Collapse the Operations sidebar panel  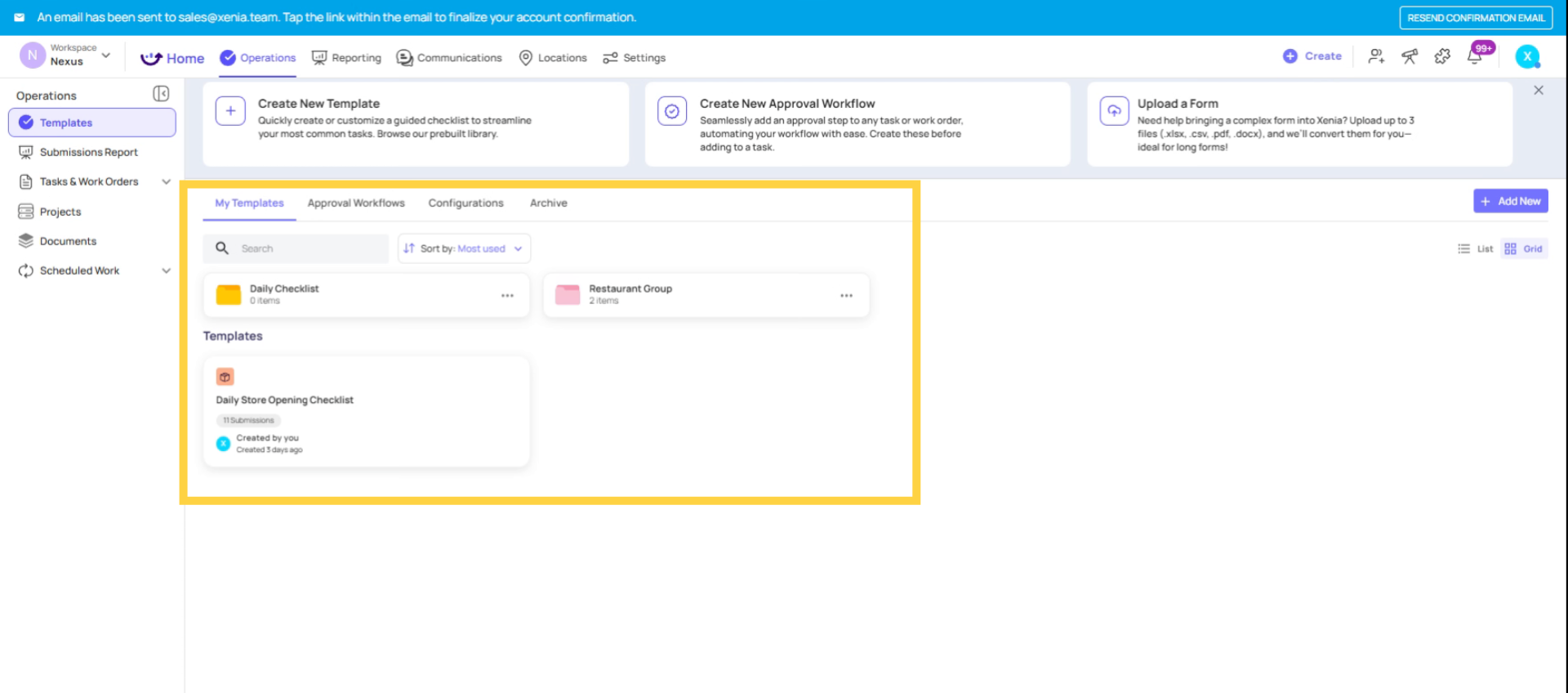point(161,94)
